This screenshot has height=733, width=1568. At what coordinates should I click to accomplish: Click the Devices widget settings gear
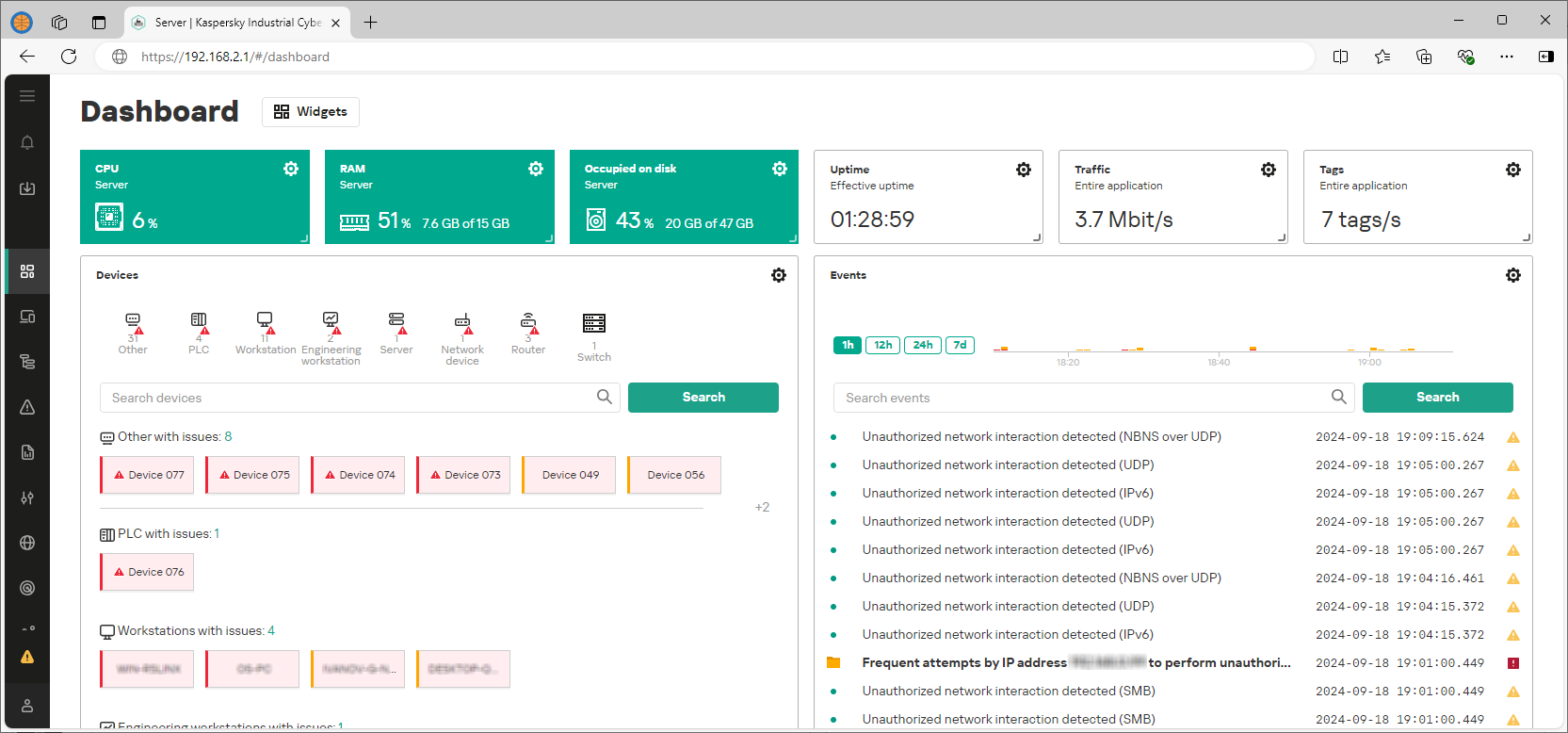(x=779, y=275)
